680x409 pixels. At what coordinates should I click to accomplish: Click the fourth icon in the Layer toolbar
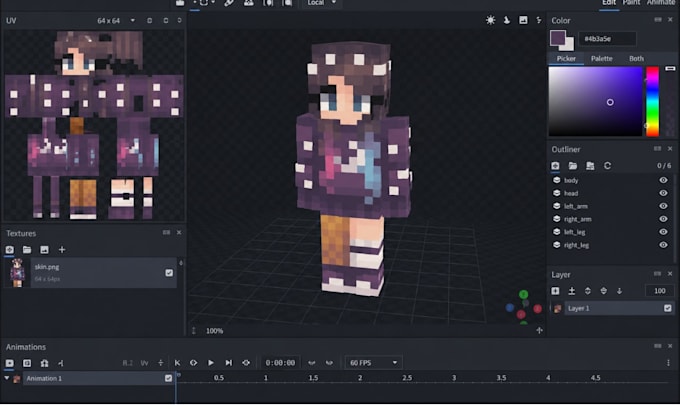tap(603, 291)
